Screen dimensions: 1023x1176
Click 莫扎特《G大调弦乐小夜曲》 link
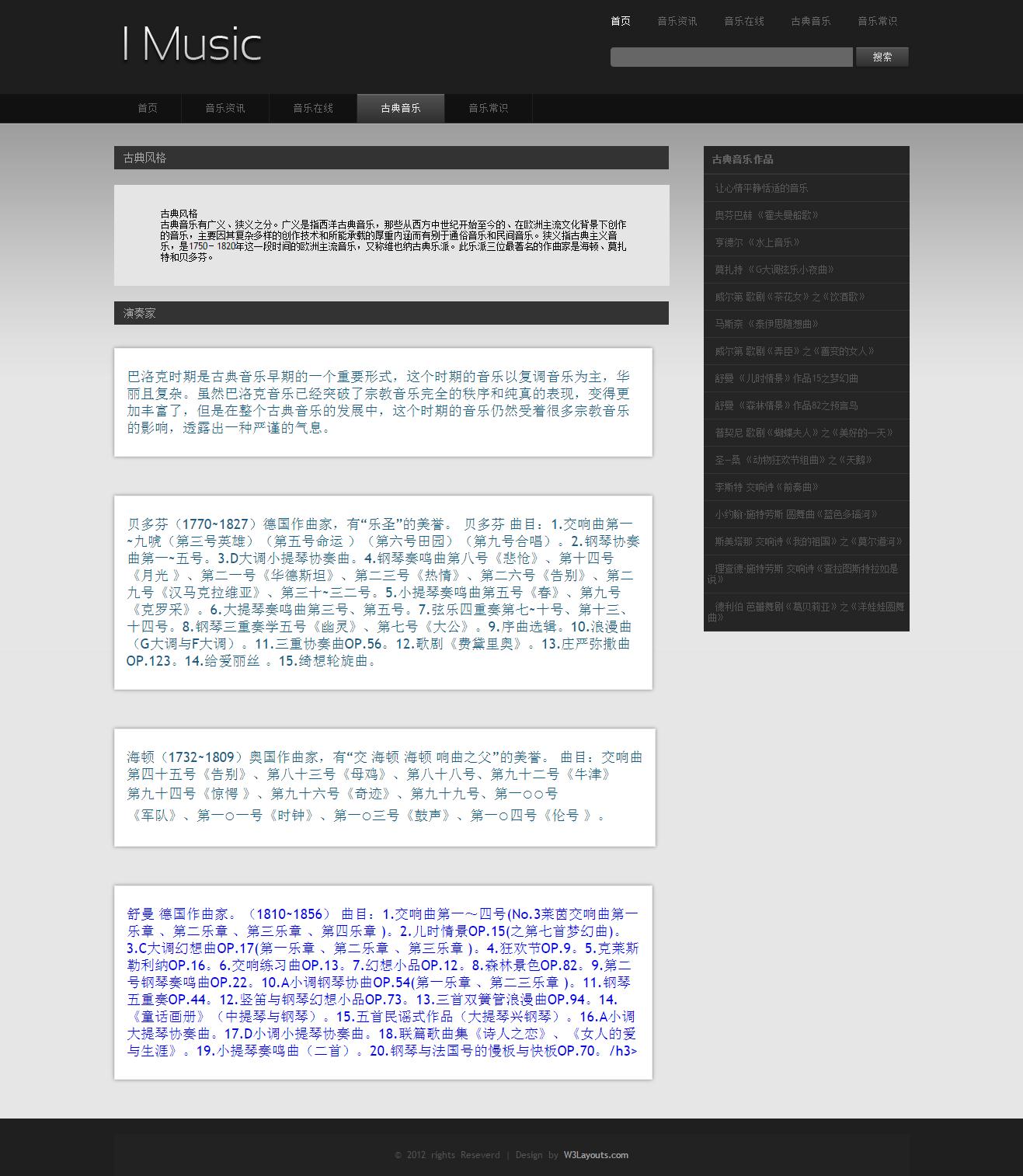click(774, 270)
